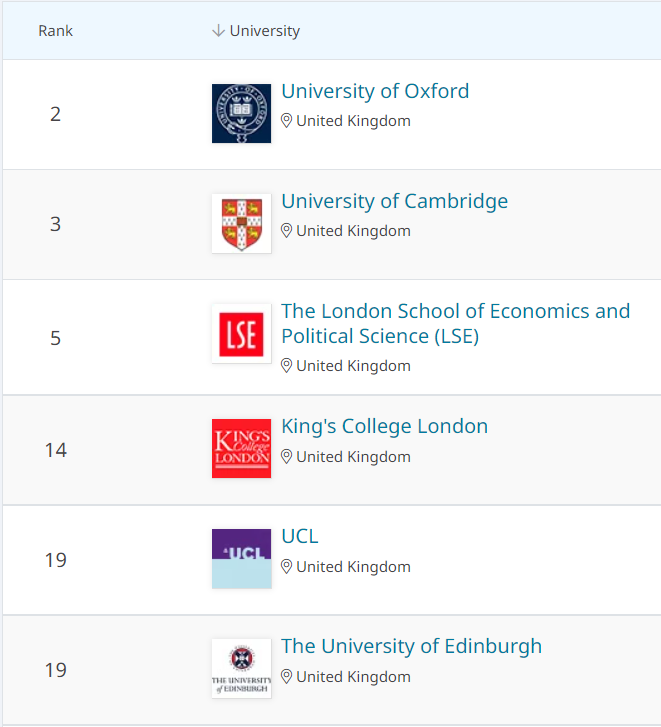The image size is (661, 727).
Task: Click the location pin under UCL
Action: coord(286,567)
